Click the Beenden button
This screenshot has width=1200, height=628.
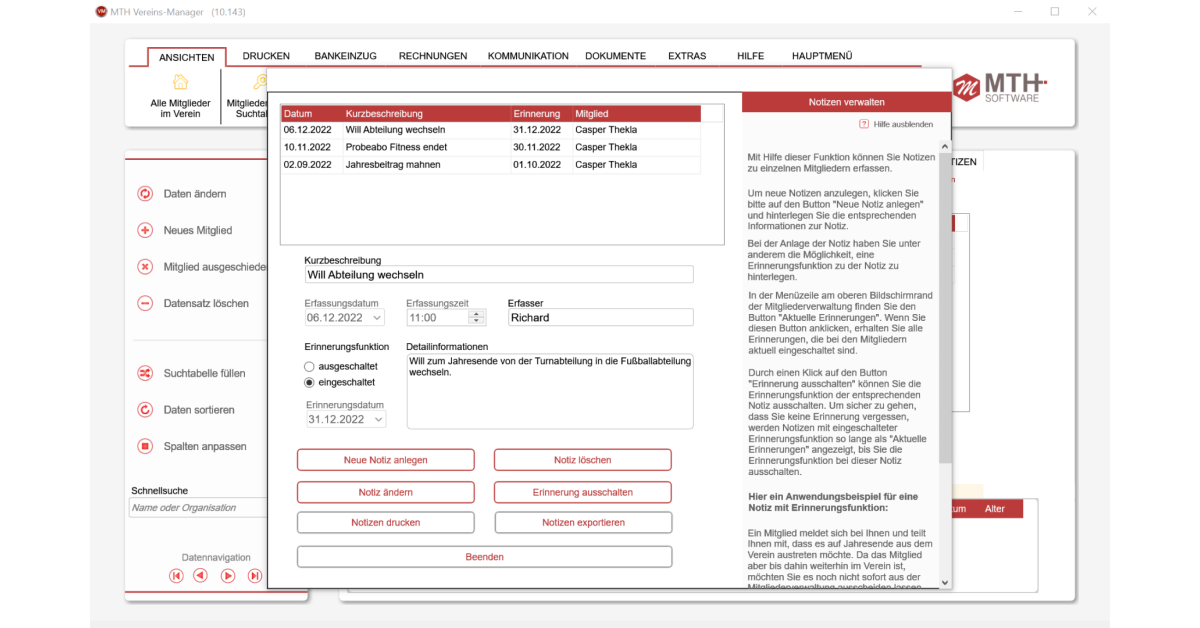tap(485, 557)
